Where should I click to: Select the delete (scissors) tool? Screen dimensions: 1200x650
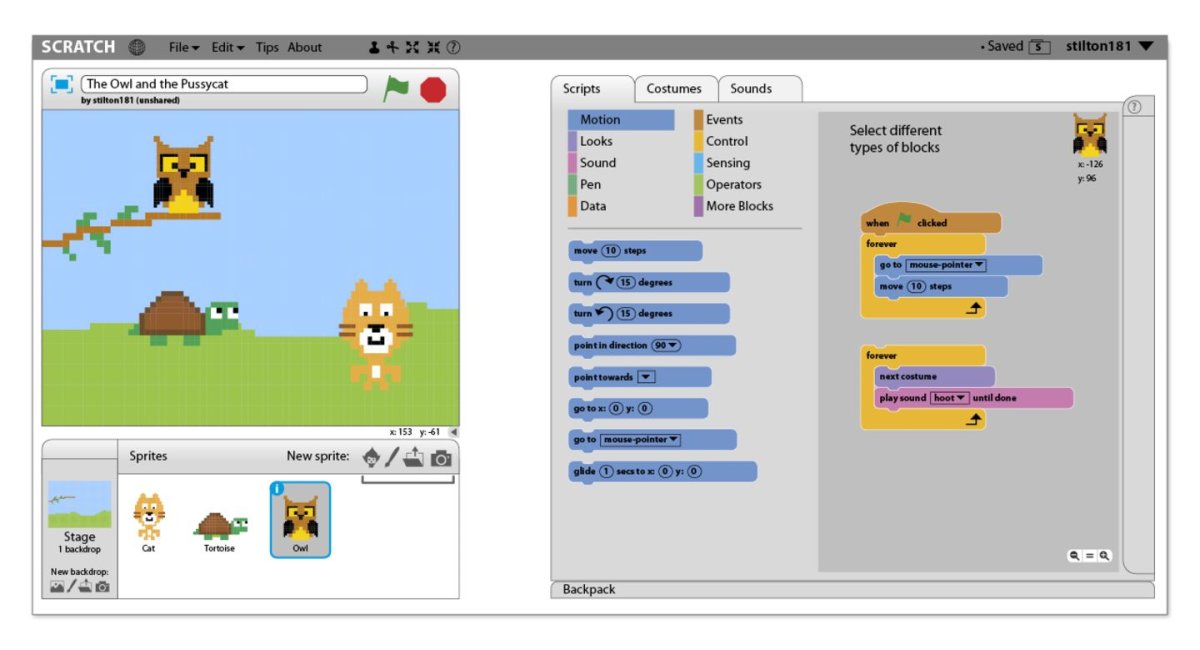(x=394, y=47)
